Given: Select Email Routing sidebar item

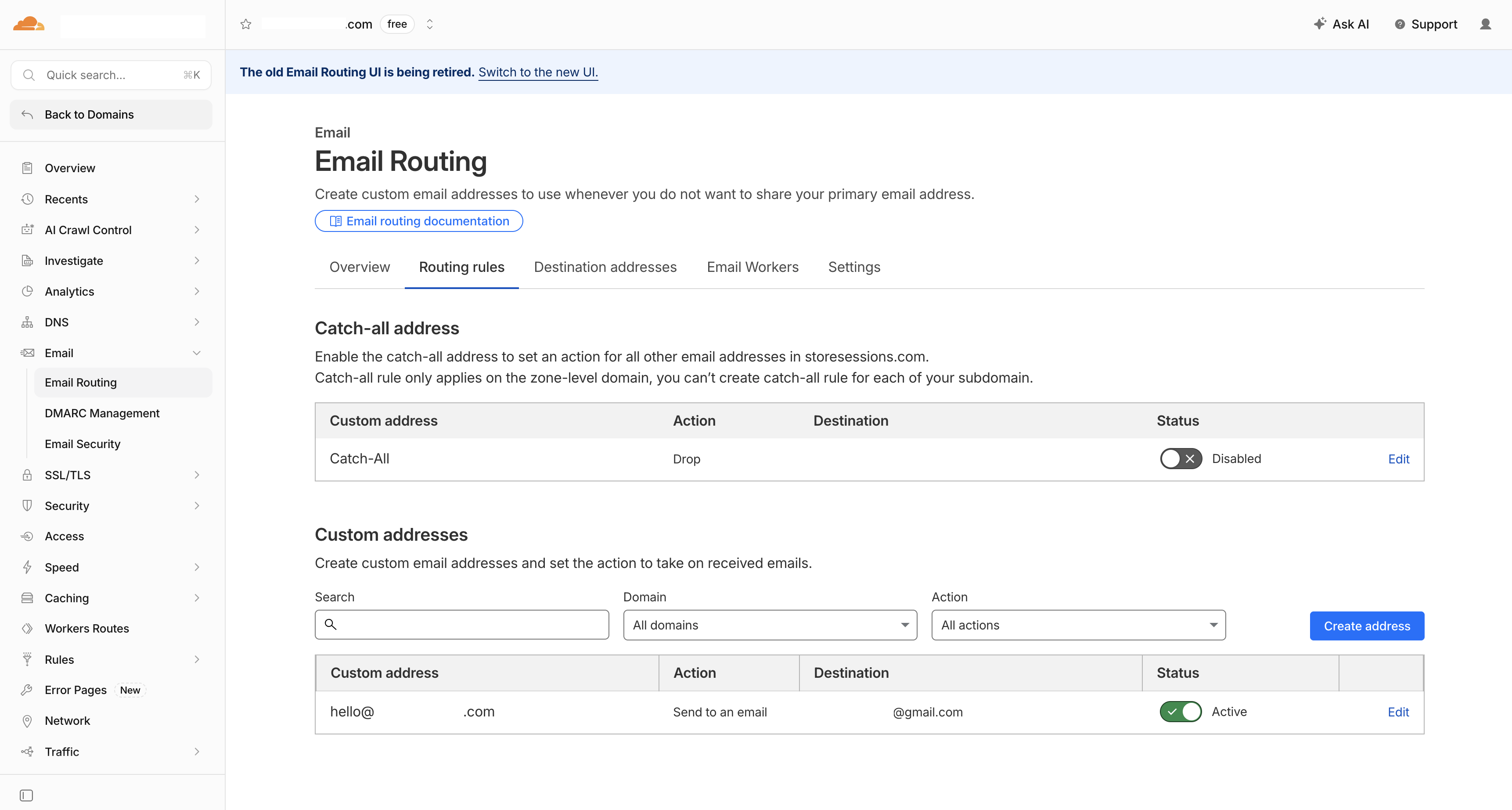Looking at the screenshot, I should pos(122,383).
